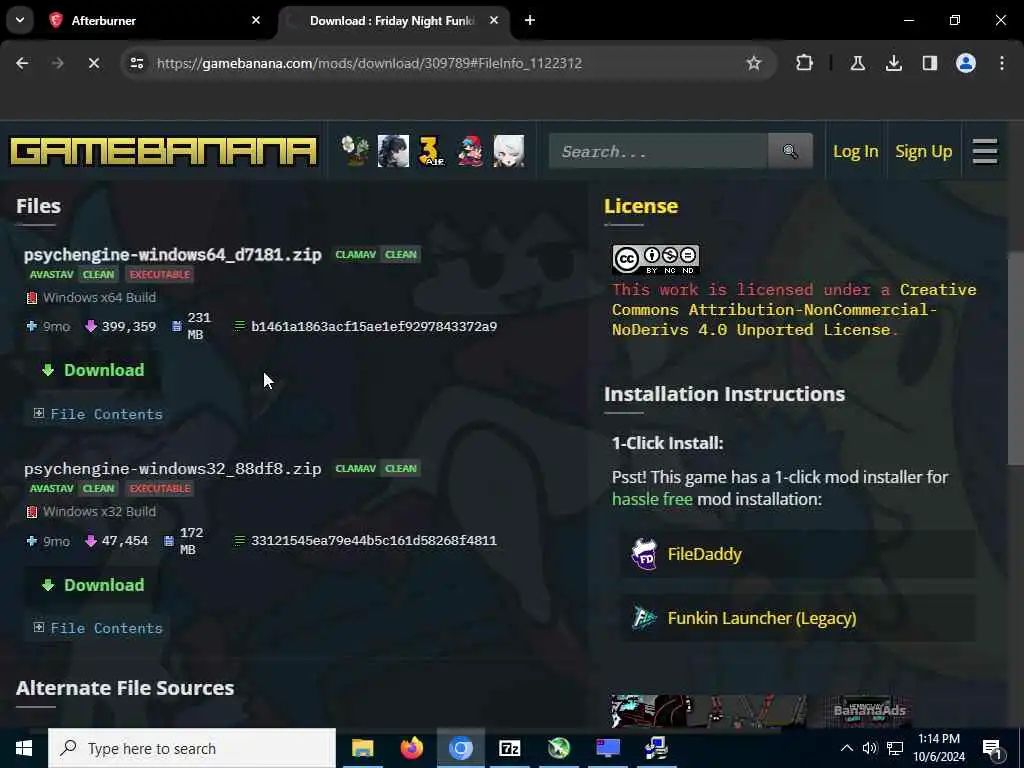Image resolution: width=1024 pixels, height=768 pixels.
Task: Bookmark this page with the star
Action: [x=754, y=63]
